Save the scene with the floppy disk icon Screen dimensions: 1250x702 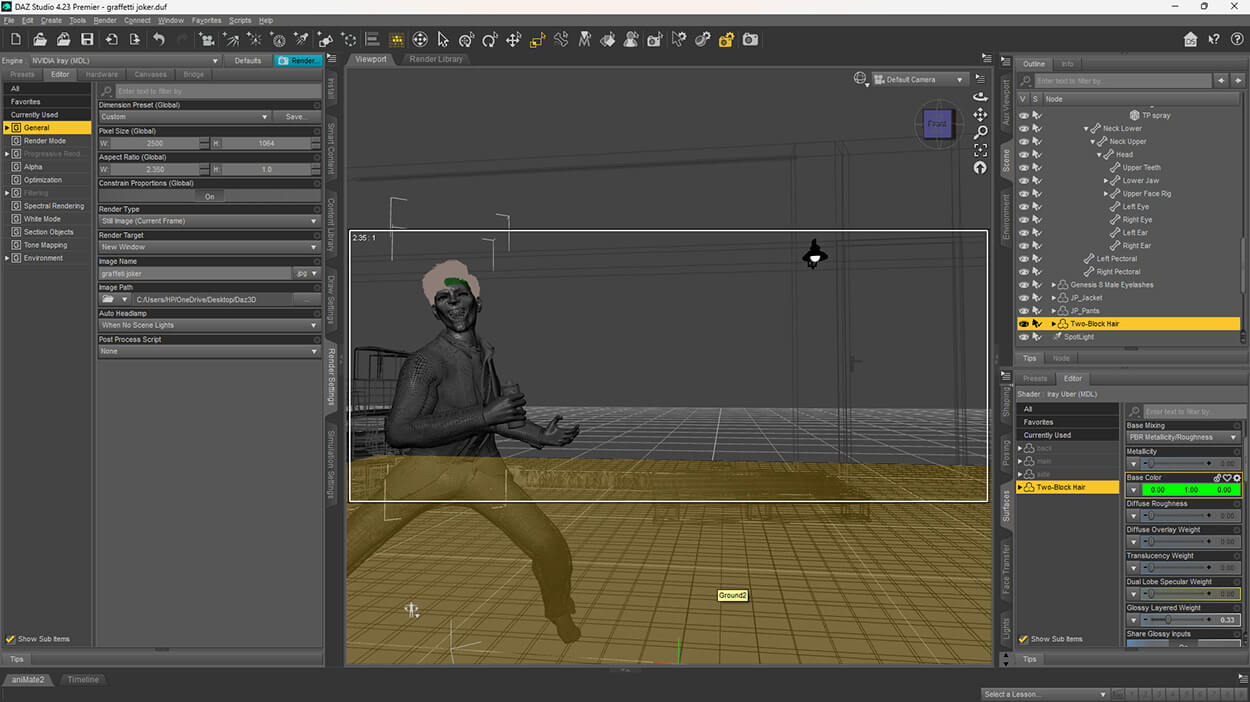point(87,40)
